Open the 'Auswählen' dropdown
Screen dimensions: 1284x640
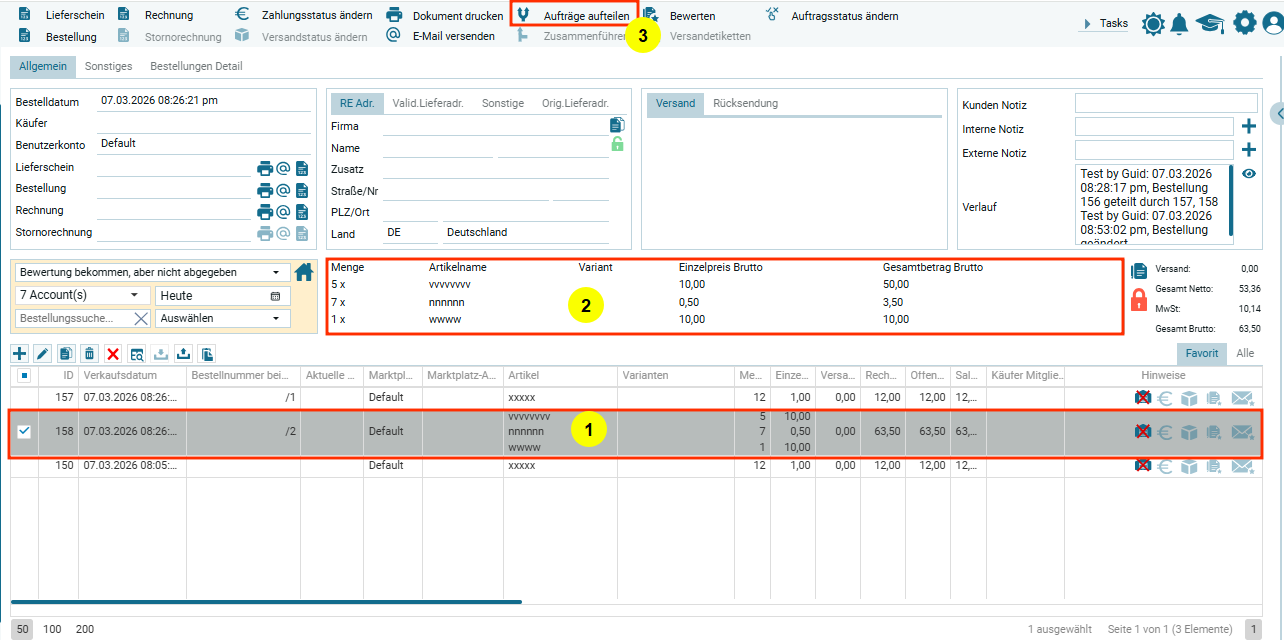(x=221, y=319)
